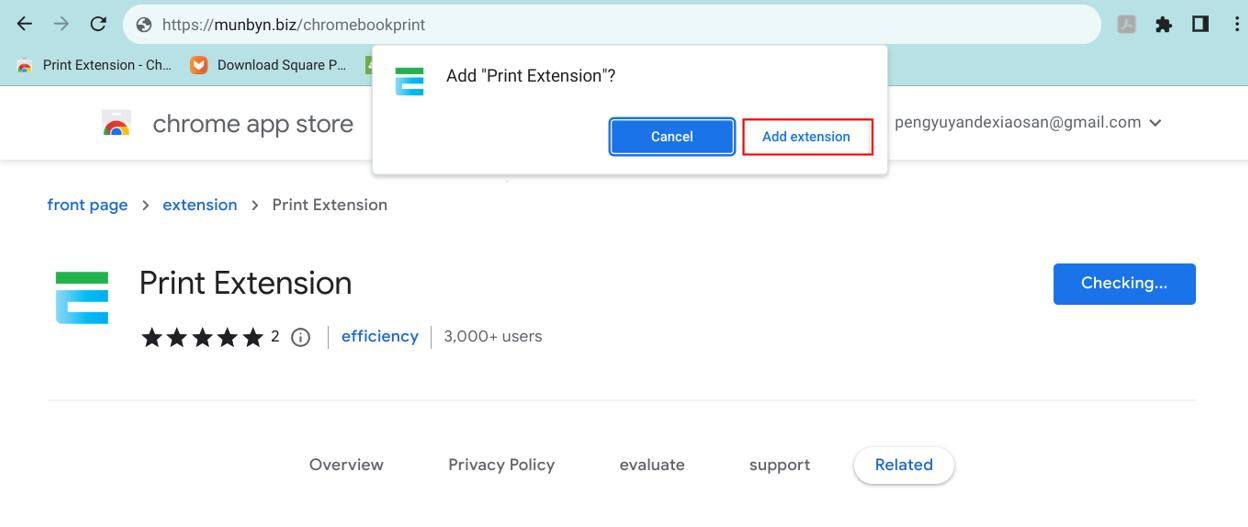Click the 3,000+ users text
1248x527 pixels.
tap(493, 337)
